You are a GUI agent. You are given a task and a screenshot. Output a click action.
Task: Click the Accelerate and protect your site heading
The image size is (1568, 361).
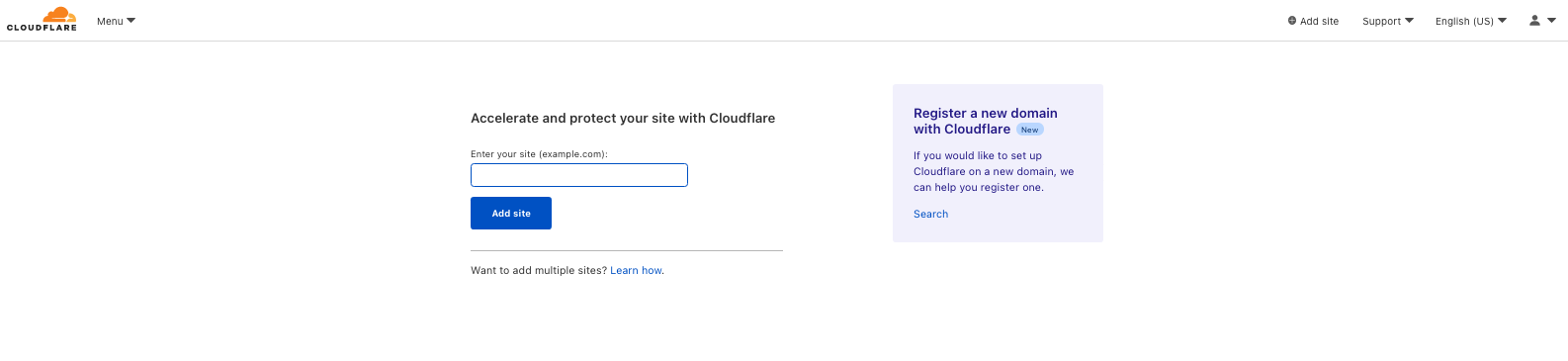click(623, 118)
